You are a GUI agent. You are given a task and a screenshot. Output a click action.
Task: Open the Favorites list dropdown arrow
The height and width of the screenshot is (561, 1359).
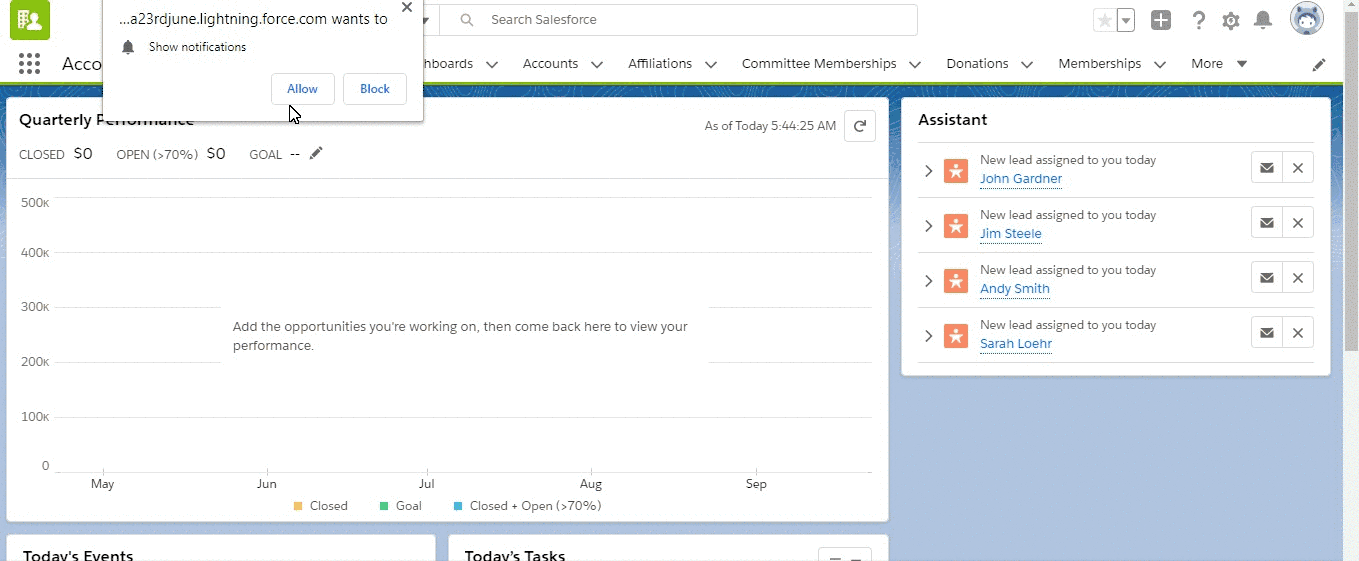pyautogui.click(x=1126, y=20)
